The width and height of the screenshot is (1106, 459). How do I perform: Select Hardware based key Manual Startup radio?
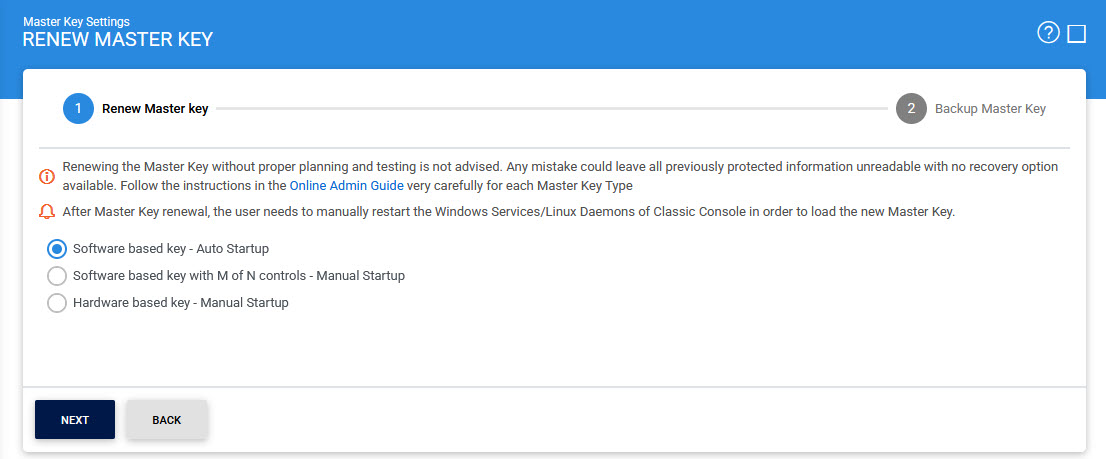point(57,302)
